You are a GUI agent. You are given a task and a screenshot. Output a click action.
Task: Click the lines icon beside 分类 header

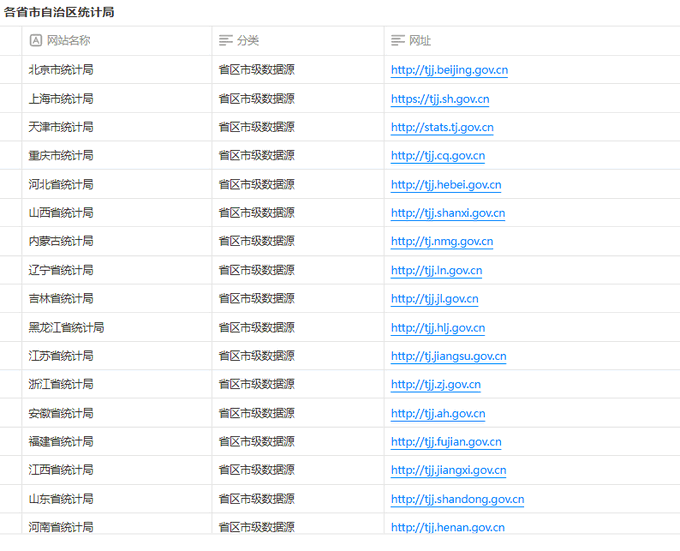click(226, 40)
